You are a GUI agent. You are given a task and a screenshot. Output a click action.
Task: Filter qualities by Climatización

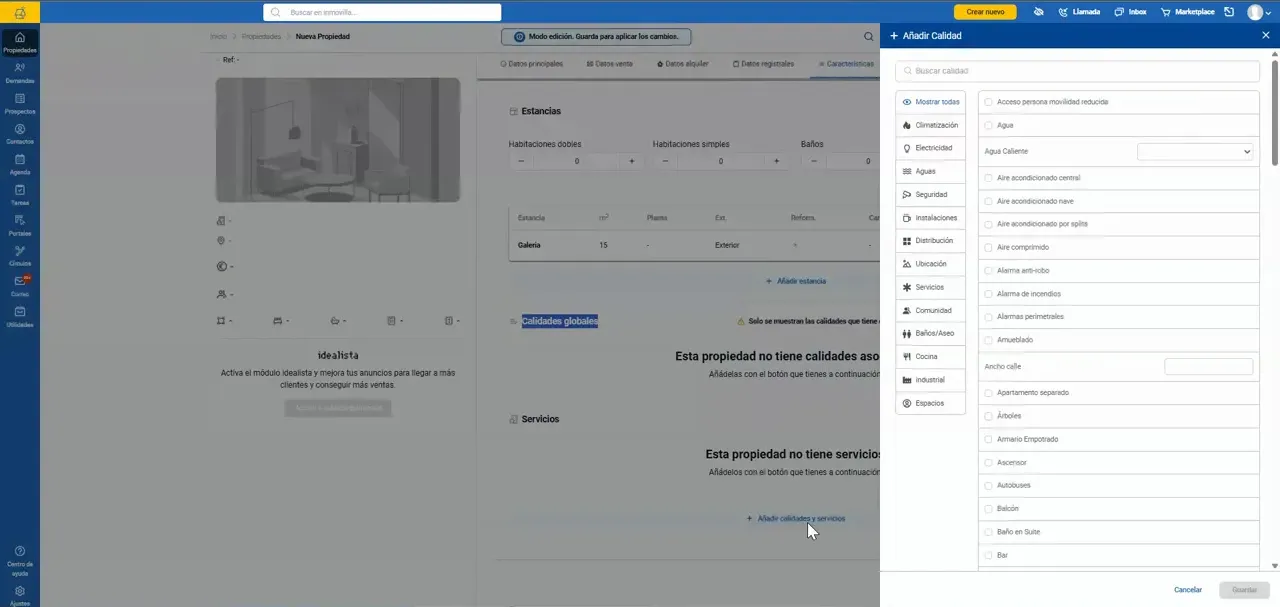(930, 125)
